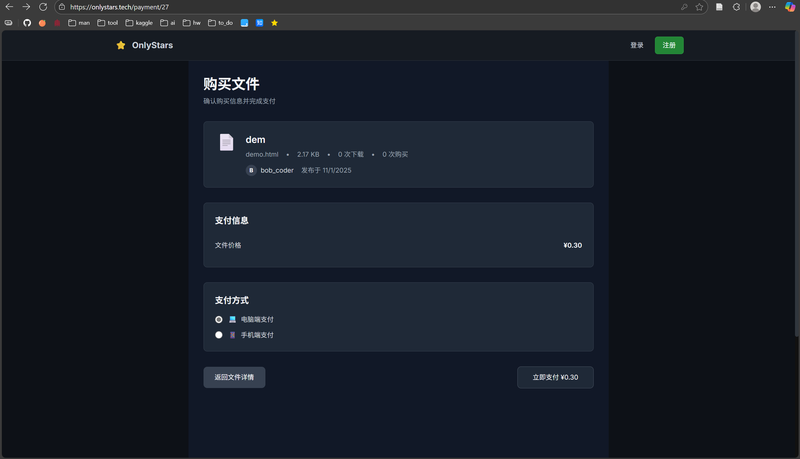Open the hw bookmarks folder
This screenshot has height=459, width=800.
click(x=191, y=23)
